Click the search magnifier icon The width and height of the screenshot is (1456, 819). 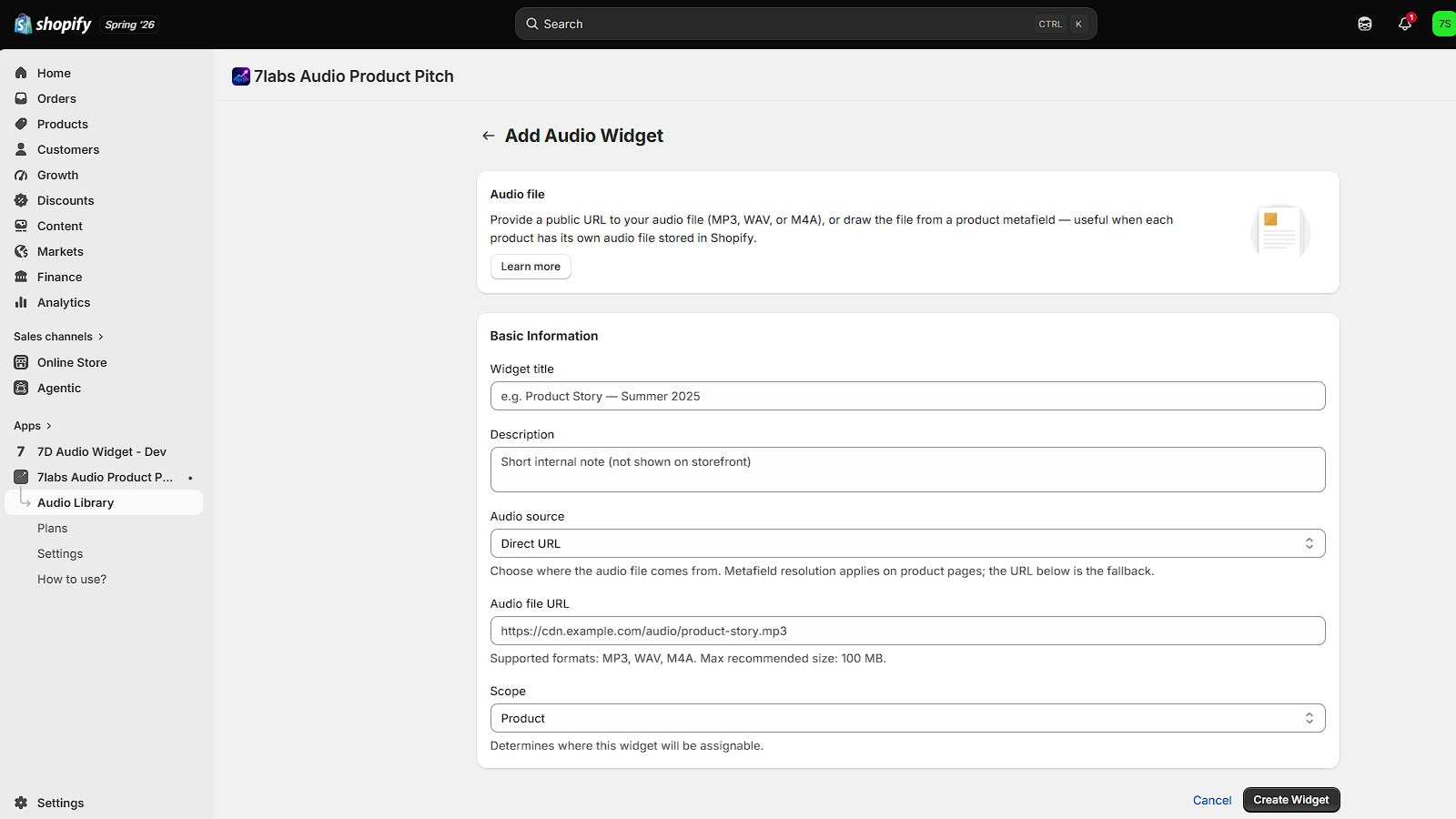pos(532,24)
